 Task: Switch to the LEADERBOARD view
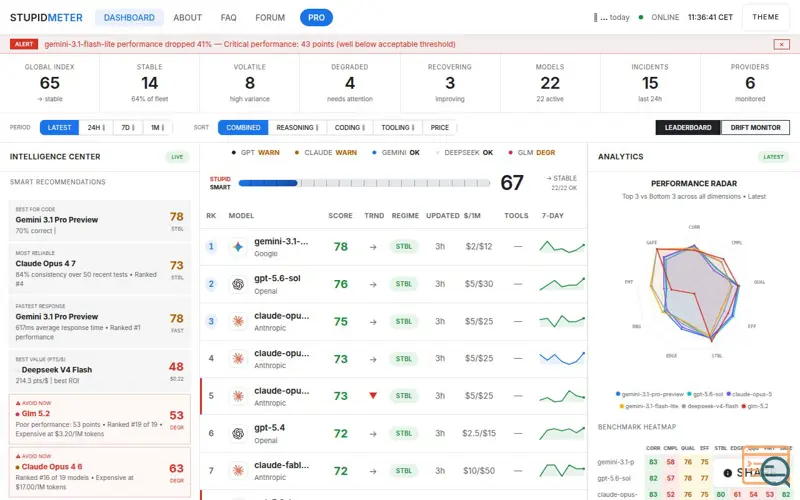pyautogui.click(x=688, y=128)
